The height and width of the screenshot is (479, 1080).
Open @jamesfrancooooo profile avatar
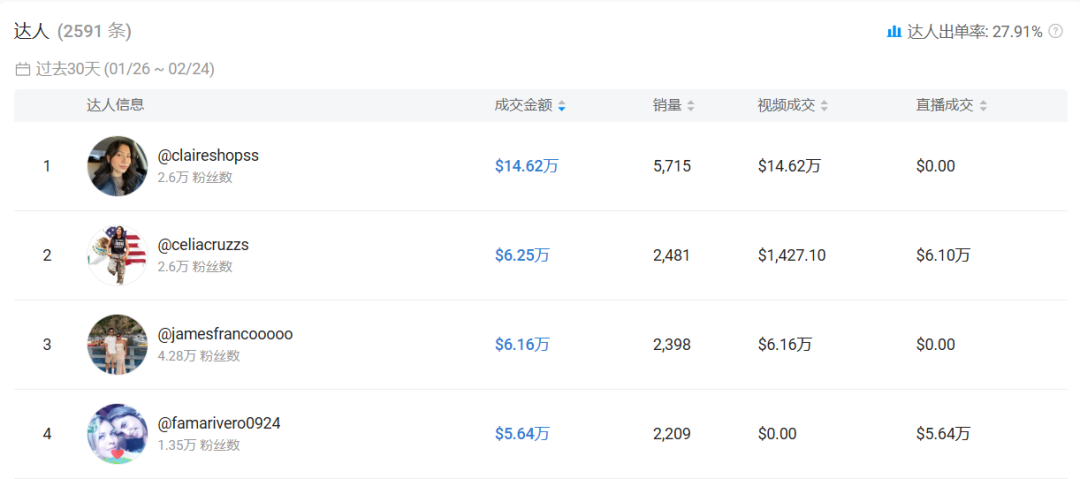(117, 344)
